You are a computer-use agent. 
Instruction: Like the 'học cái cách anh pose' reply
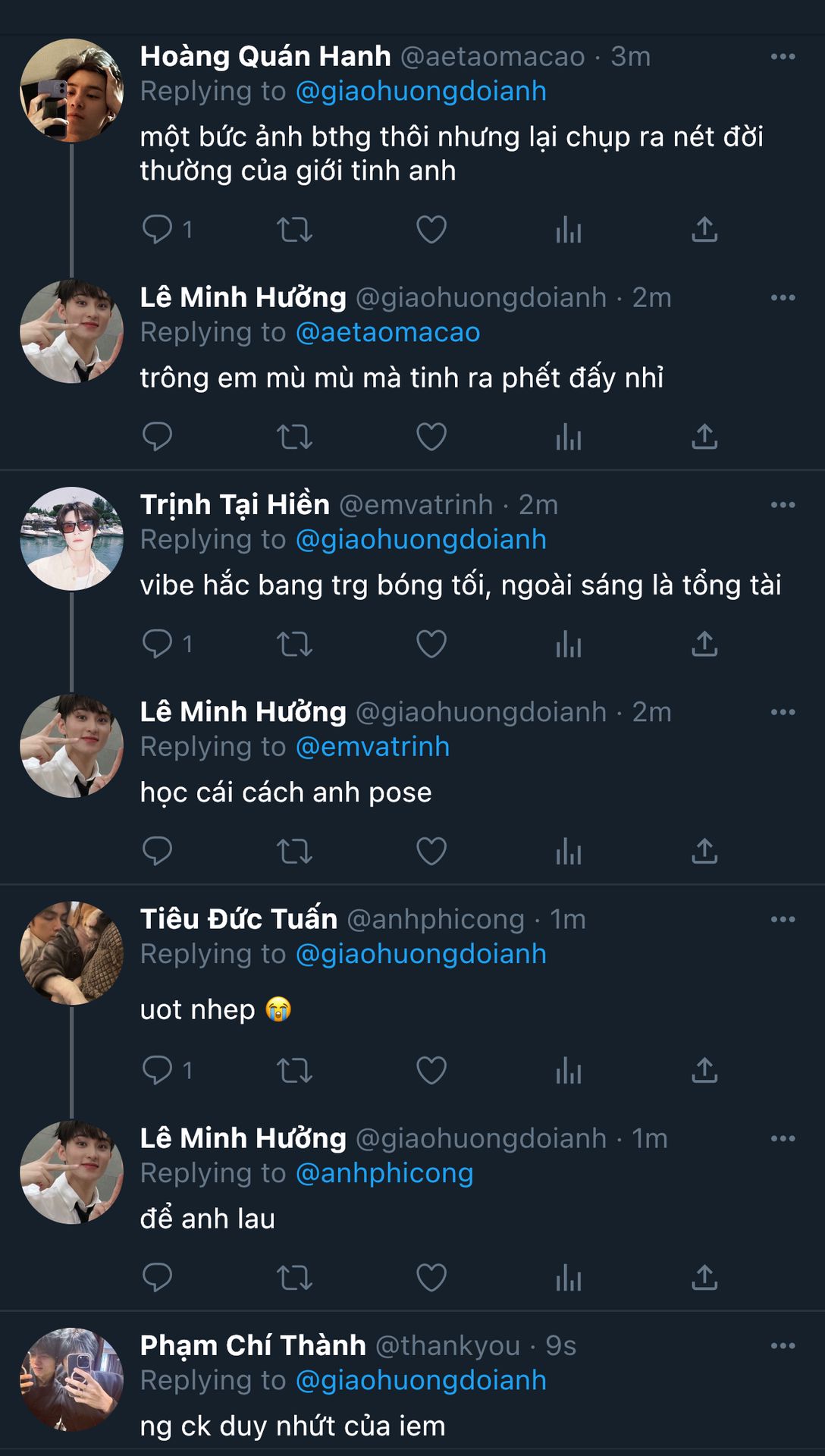click(431, 851)
